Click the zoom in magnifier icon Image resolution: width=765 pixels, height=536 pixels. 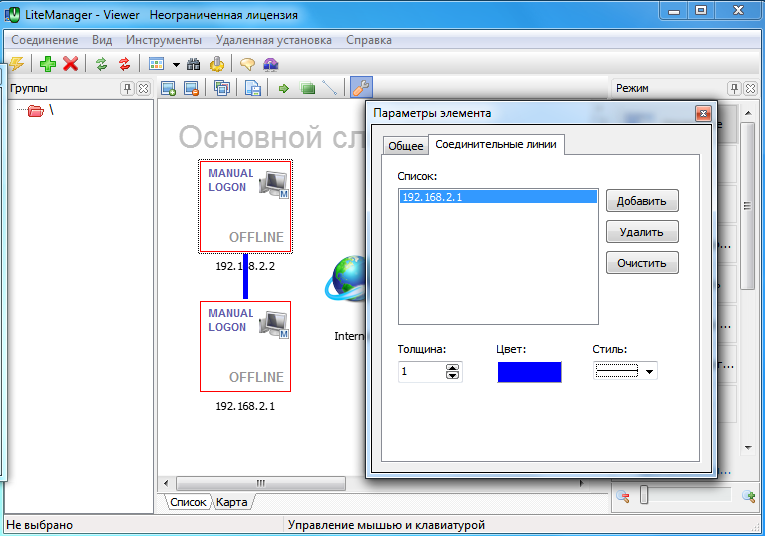click(x=748, y=496)
